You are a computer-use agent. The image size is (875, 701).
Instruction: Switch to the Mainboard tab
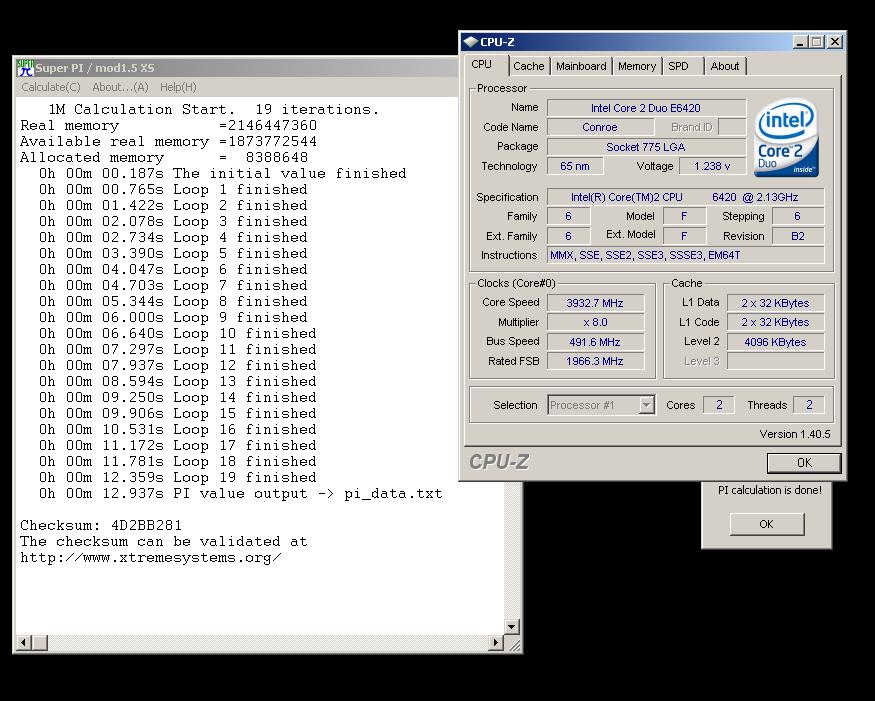coord(581,66)
